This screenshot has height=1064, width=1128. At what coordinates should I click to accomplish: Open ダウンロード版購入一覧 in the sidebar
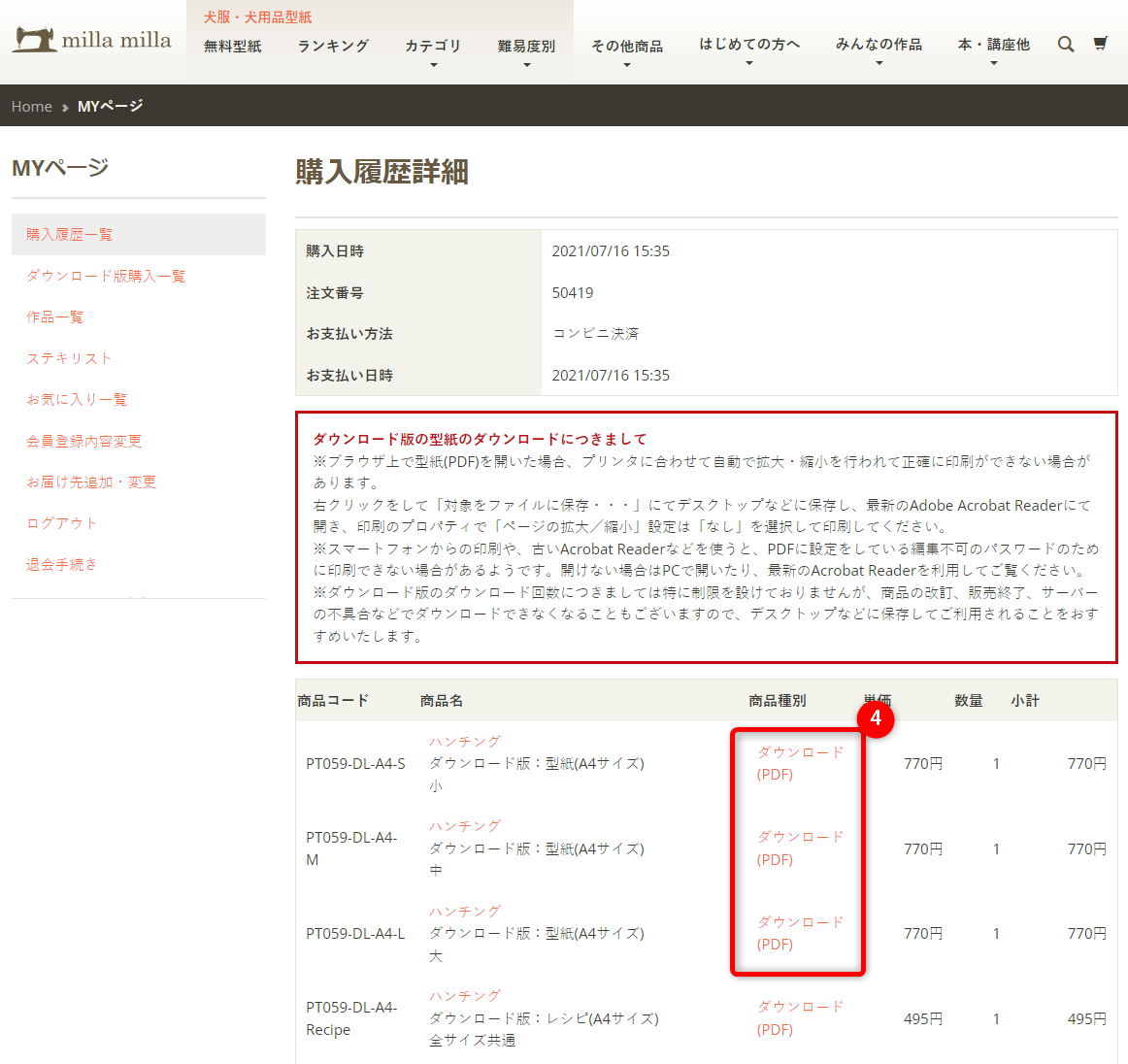point(106,277)
